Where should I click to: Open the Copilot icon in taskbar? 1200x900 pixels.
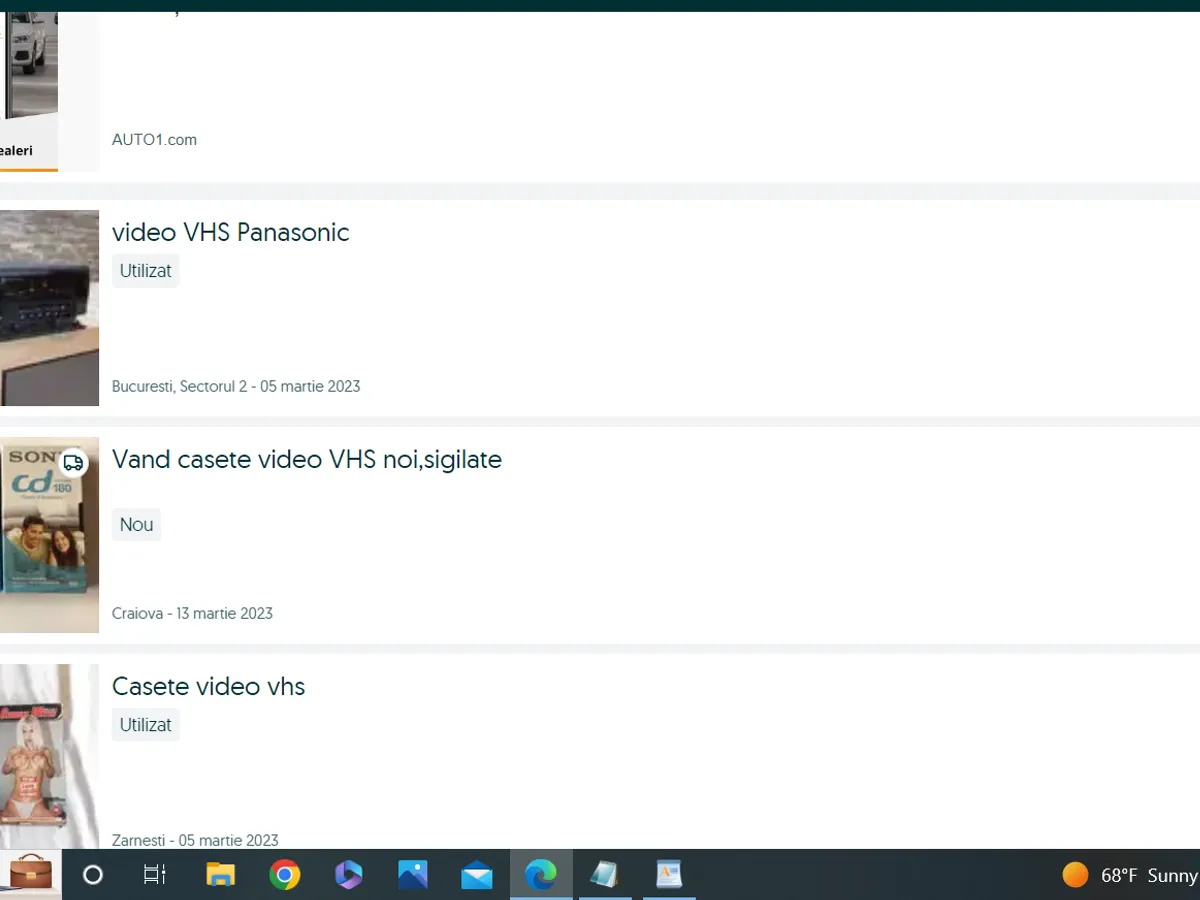pos(349,875)
